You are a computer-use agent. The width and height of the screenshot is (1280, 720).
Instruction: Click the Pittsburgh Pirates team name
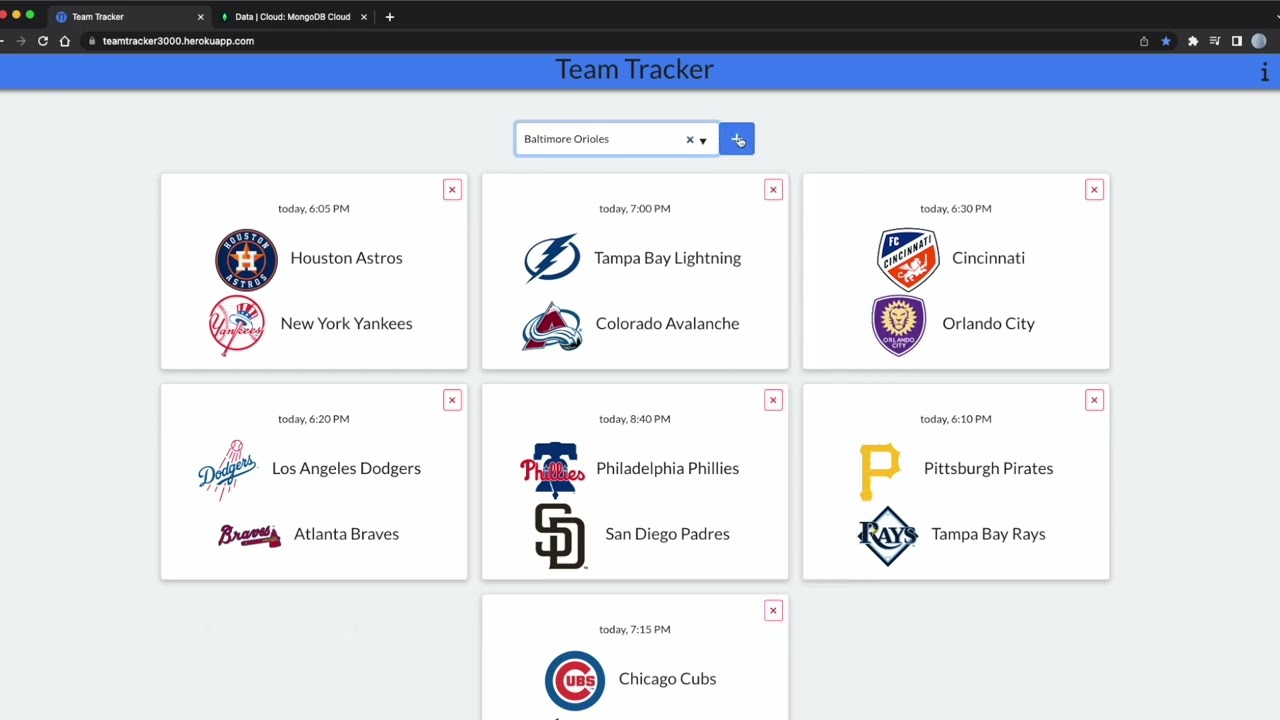pyautogui.click(x=988, y=469)
